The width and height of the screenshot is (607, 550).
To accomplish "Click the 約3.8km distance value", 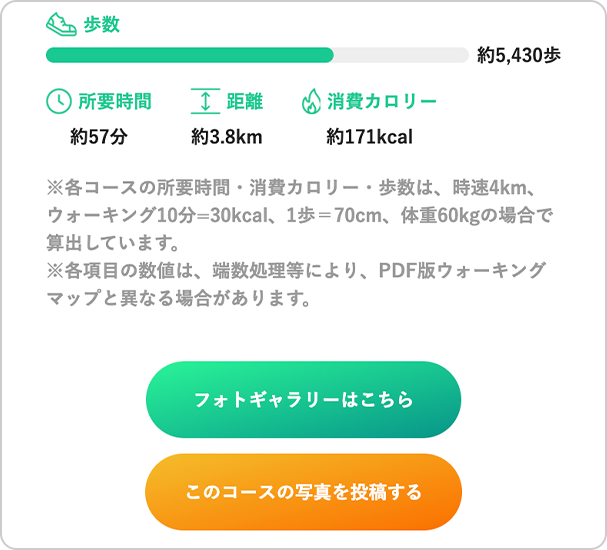I will pos(227,137).
